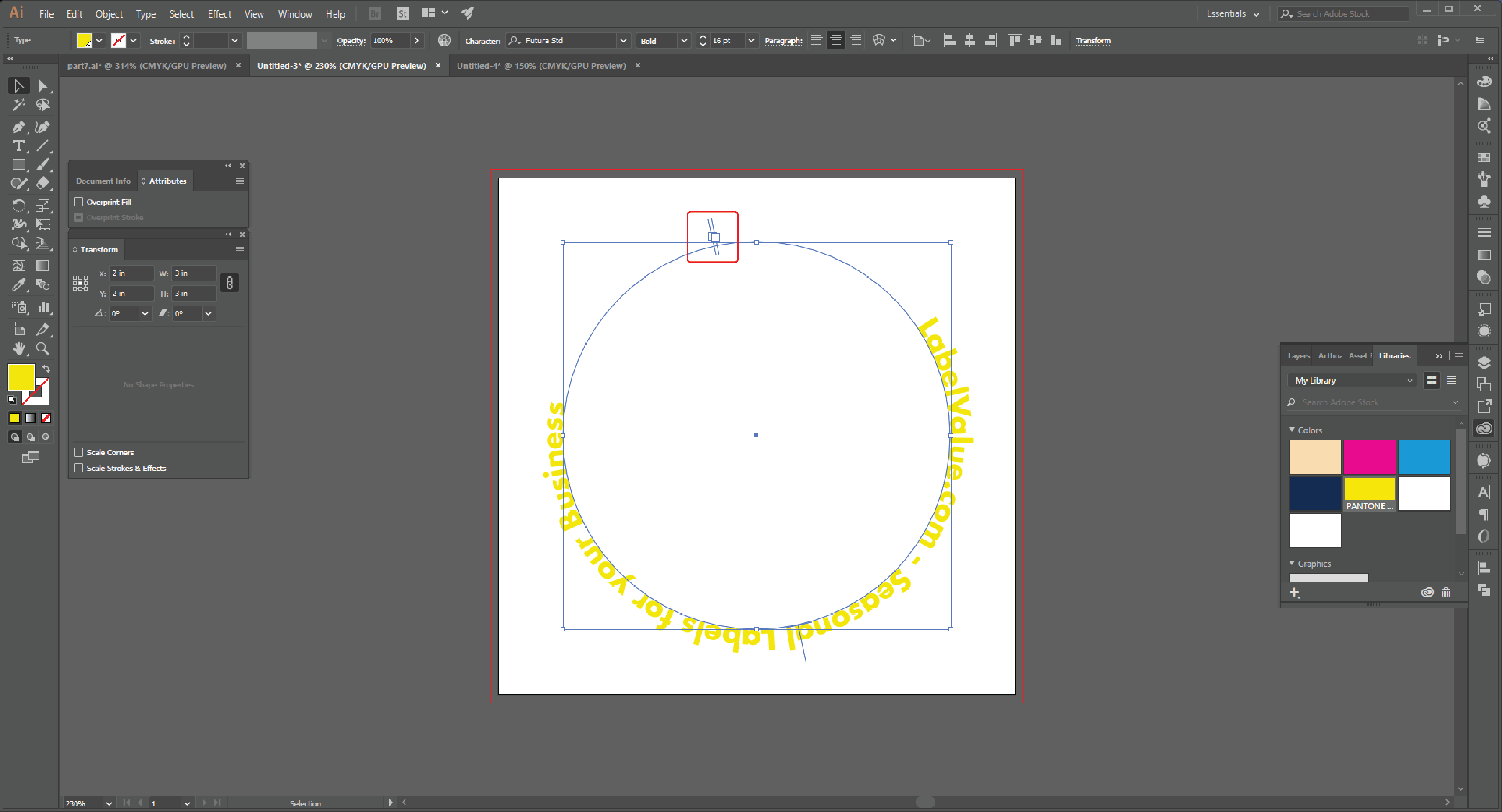The image size is (1502, 812).
Task: Pick the magenta library color swatch
Action: click(x=1369, y=457)
